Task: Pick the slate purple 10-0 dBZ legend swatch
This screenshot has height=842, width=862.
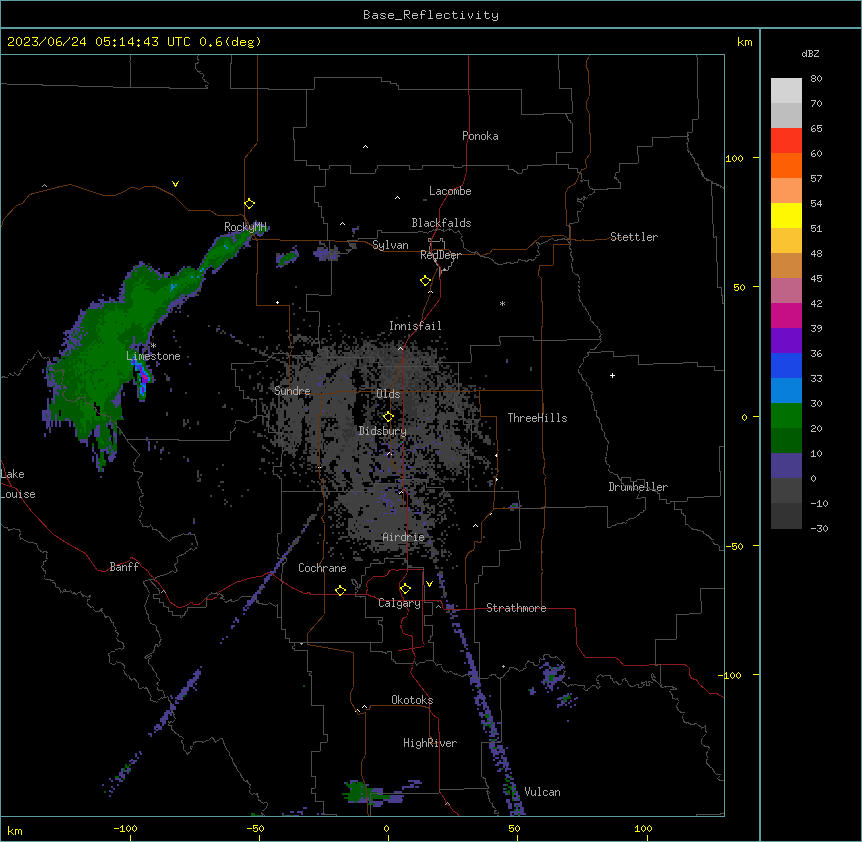Action: (x=786, y=466)
